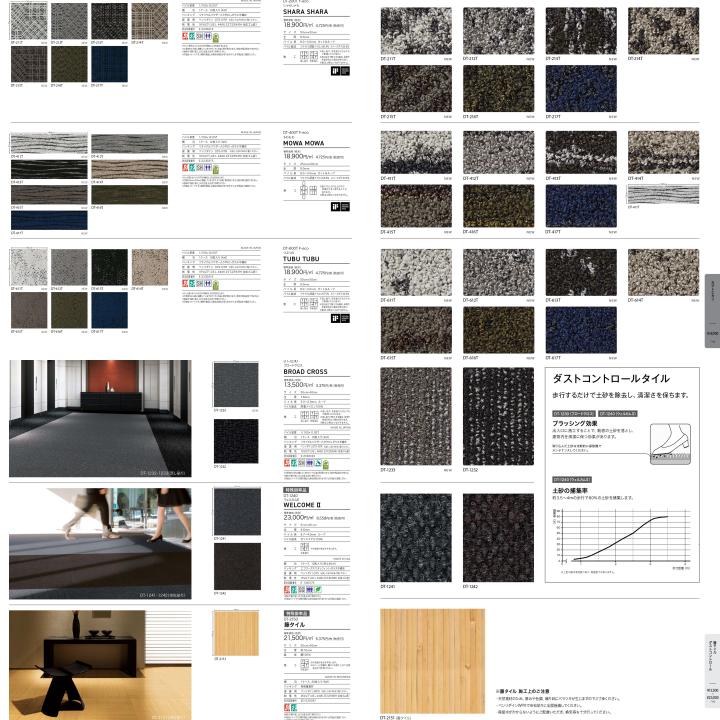Open the beige DT-614T close-up sample
The height and width of the screenshot is (720, 720).
[664, 272]
